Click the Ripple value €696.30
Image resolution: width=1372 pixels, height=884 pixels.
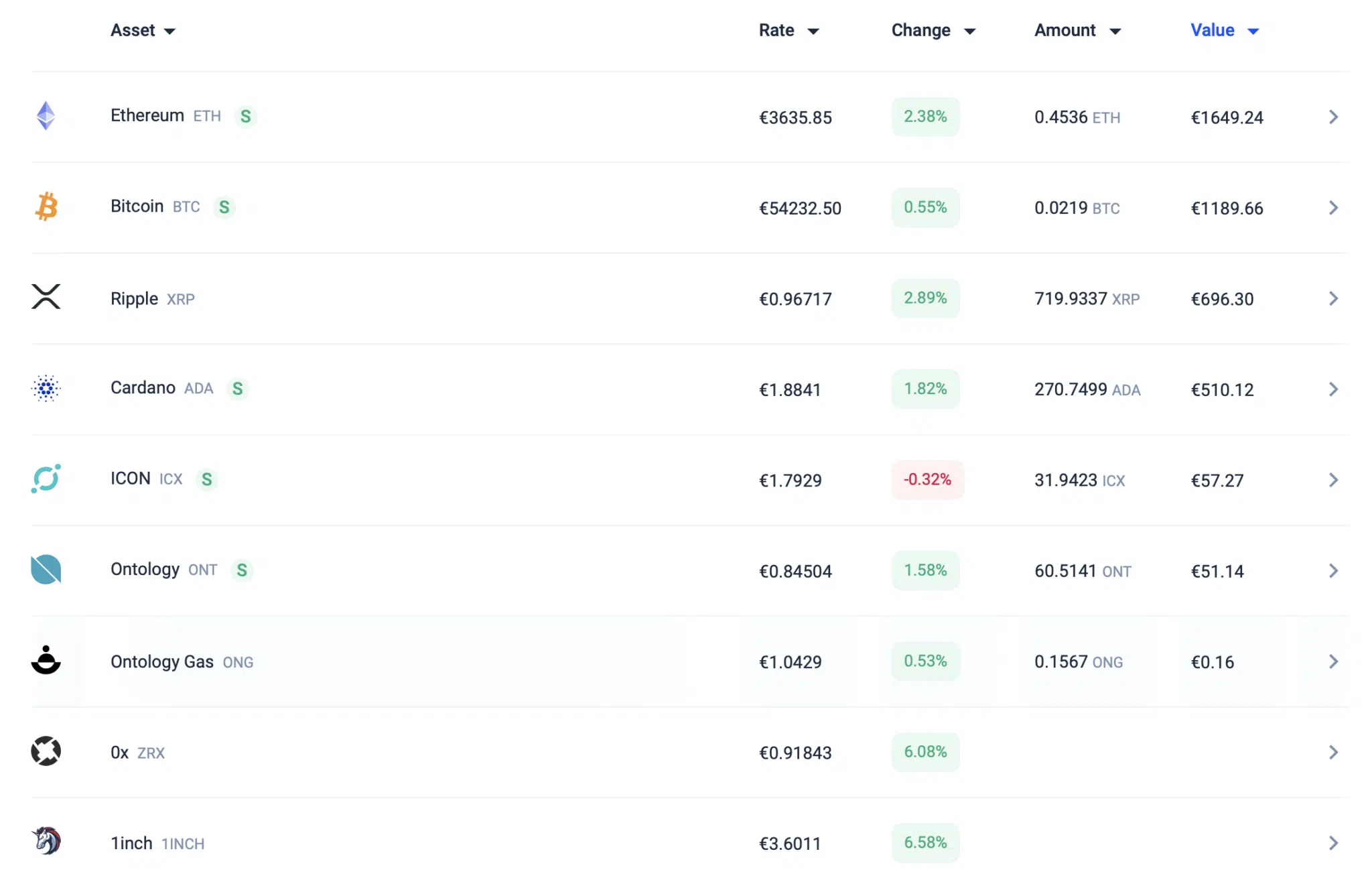tap(1222, 299)
